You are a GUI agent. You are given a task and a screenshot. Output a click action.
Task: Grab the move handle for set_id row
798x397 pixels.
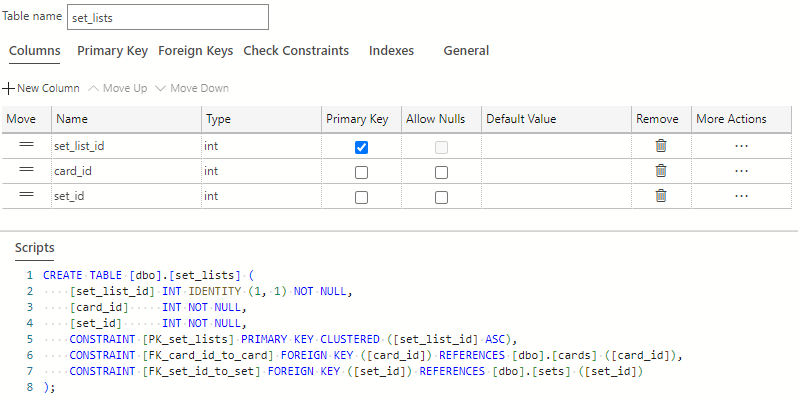(x=26, y=194)
